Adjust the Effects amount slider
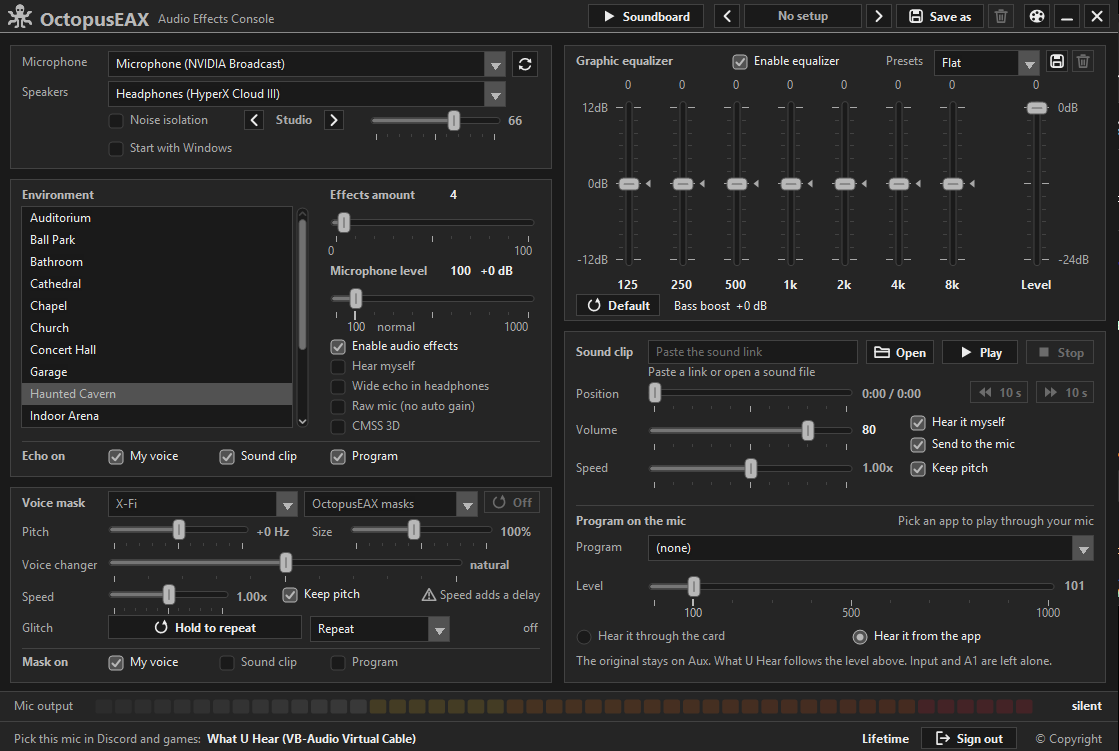 [x=344, y=223]
